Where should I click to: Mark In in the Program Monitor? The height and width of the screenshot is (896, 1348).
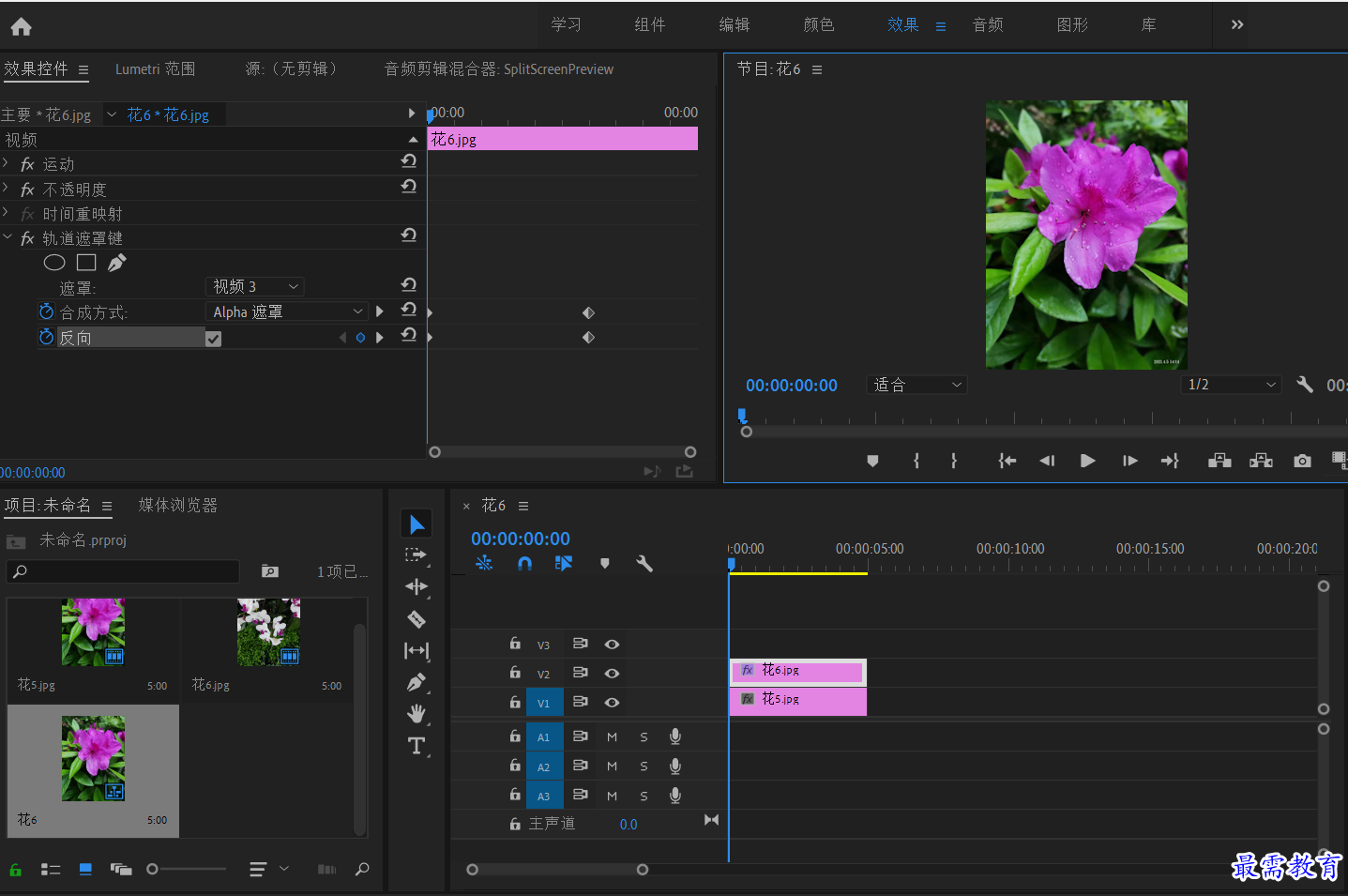(916, 461)
